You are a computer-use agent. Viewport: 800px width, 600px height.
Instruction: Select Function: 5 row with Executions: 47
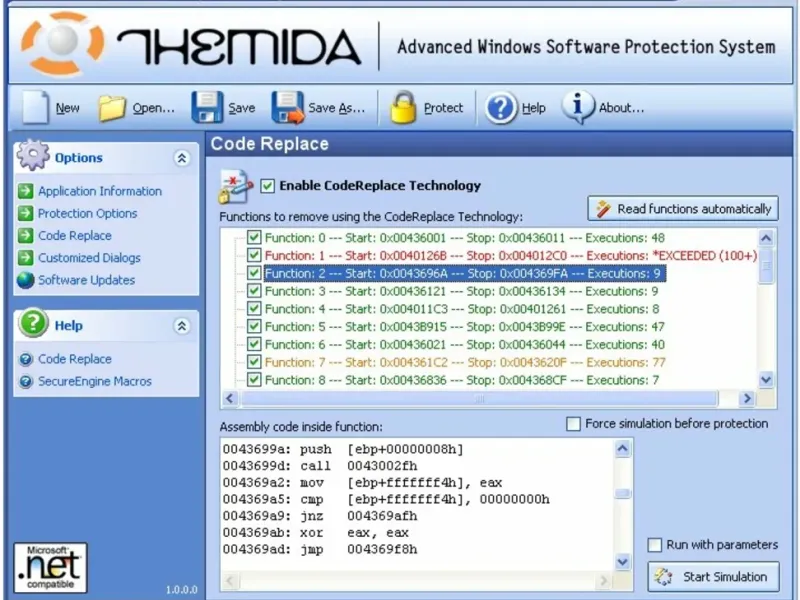465,327
